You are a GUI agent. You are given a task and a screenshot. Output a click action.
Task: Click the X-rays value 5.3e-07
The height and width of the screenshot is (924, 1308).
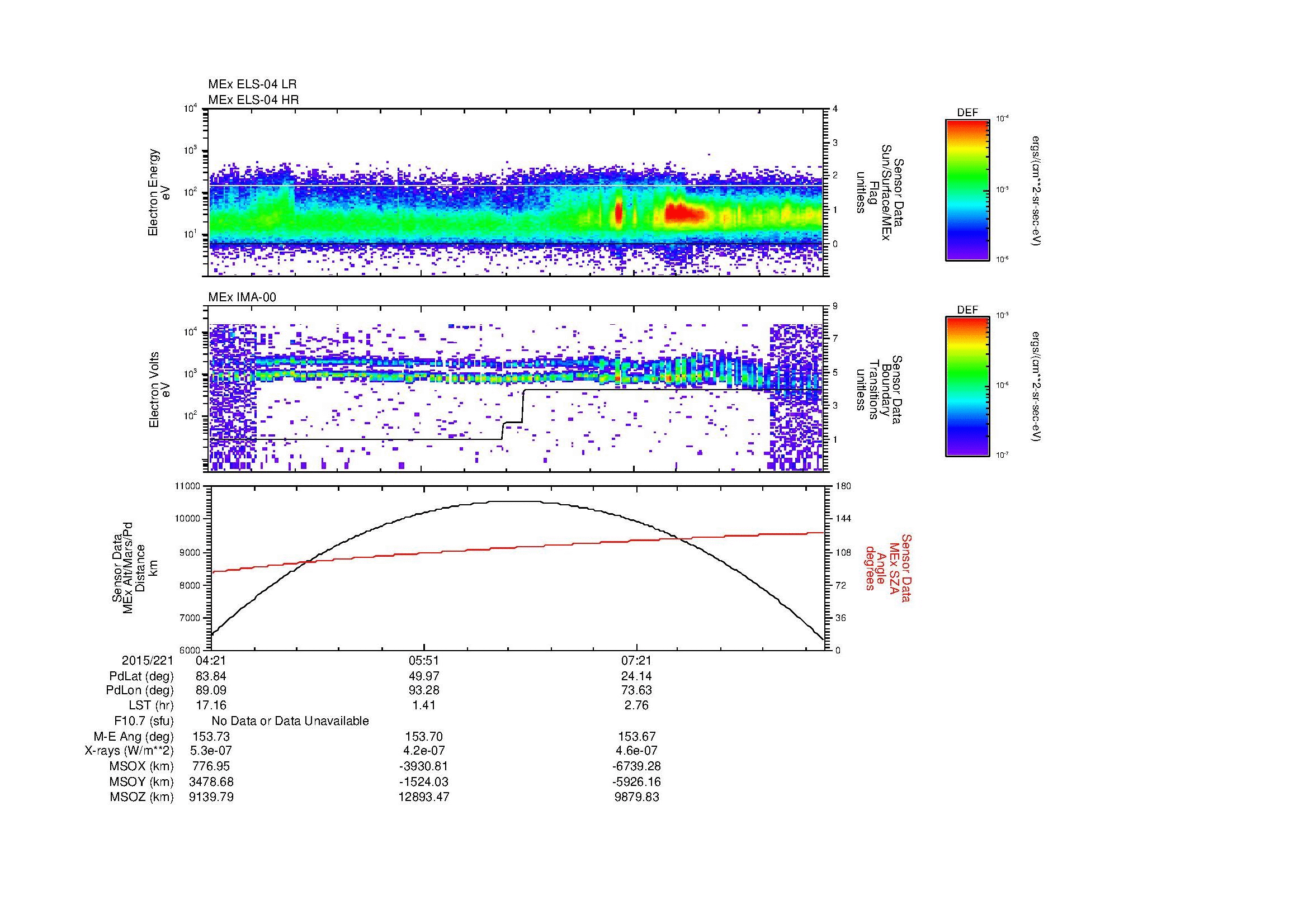pyautogui.click(x=211, y=751)
